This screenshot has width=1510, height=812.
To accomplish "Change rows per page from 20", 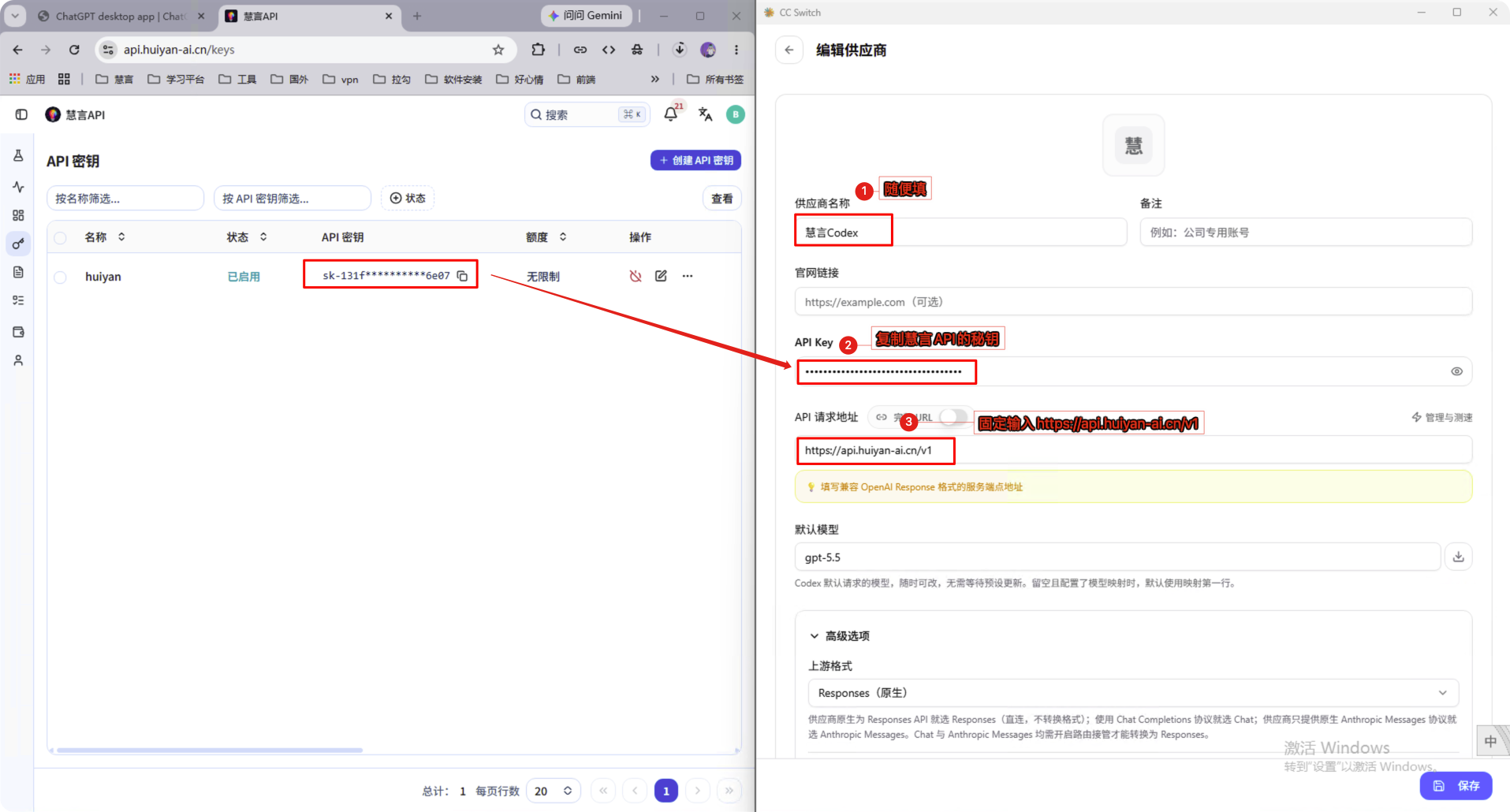I will [x=553, y=791].
